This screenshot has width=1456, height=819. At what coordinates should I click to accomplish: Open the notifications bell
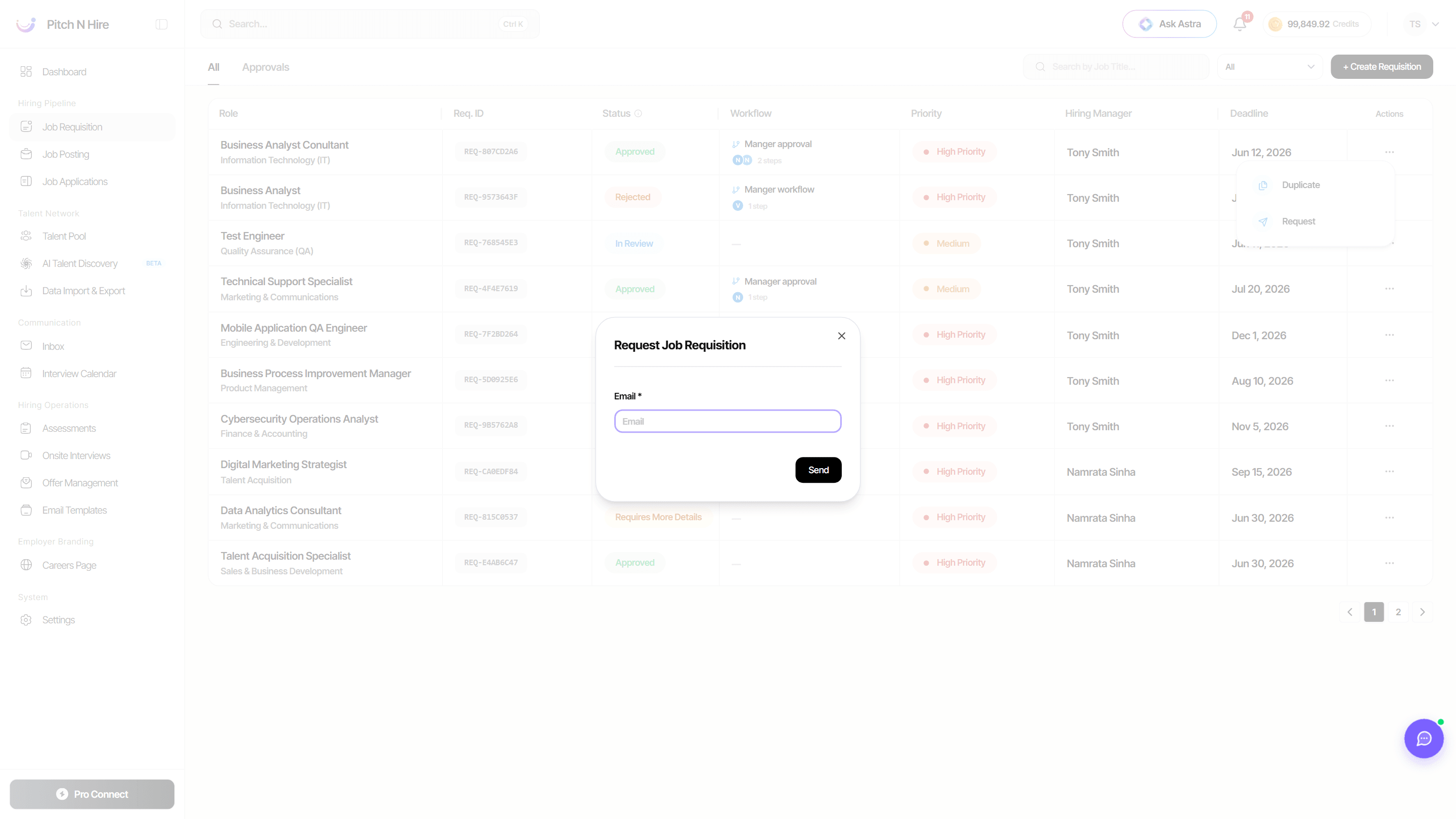1240,24
